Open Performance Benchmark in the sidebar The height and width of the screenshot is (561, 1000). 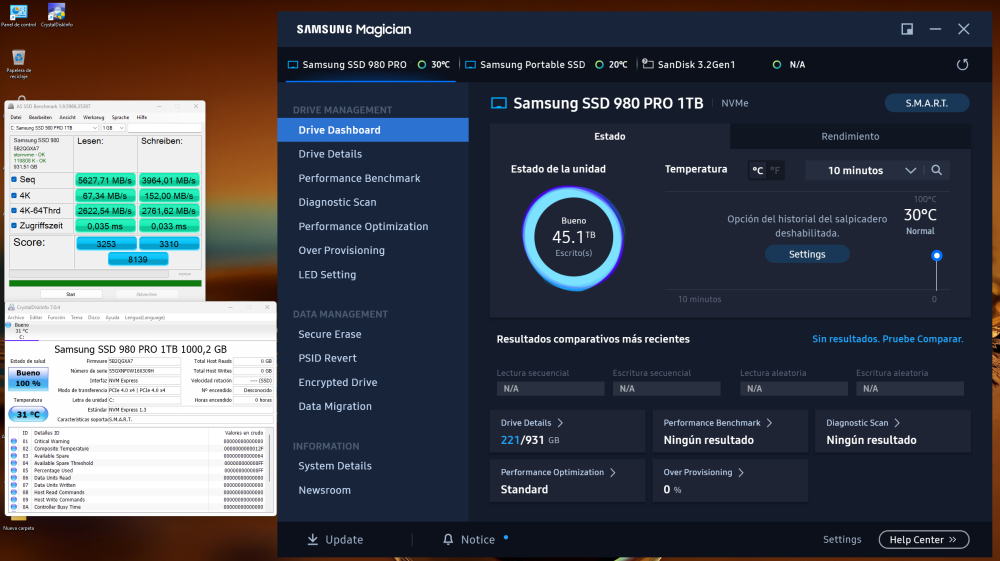[x=359, y=178]
